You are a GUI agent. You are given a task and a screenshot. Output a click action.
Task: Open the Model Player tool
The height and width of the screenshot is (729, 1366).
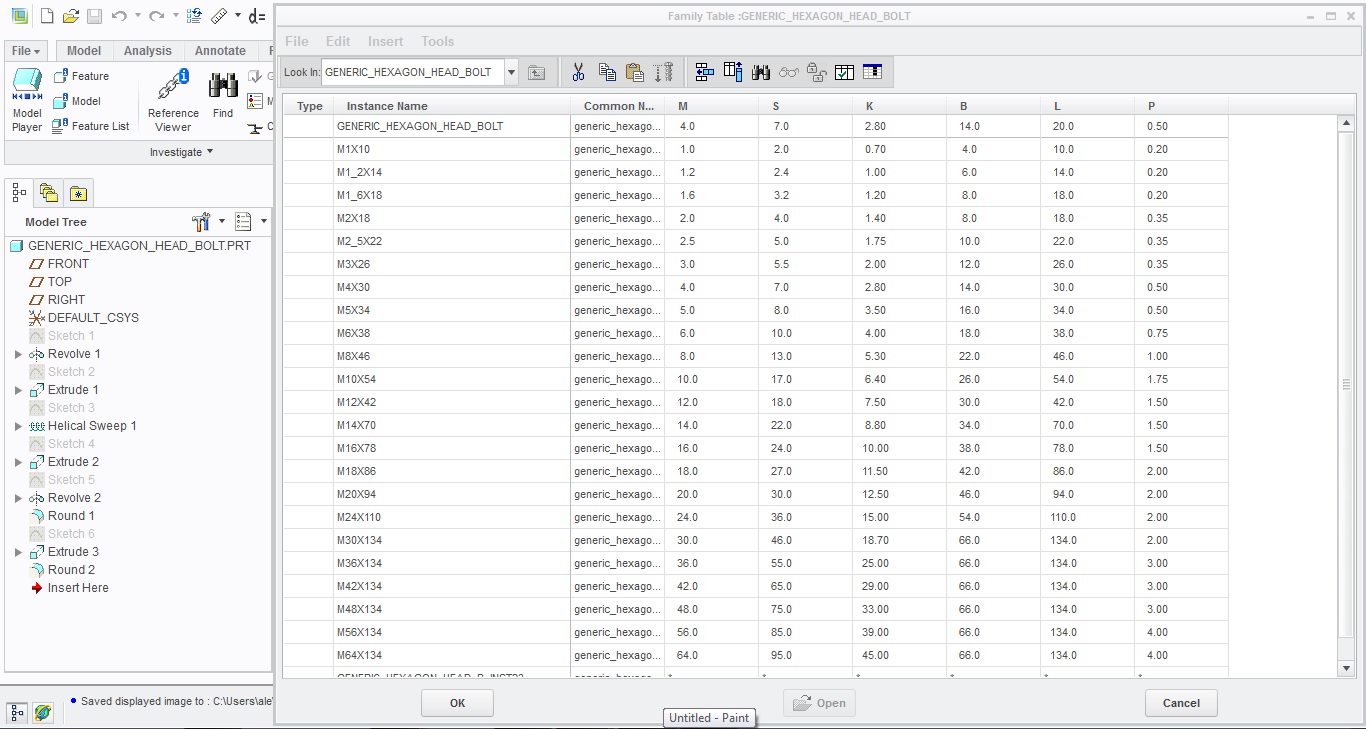click(27, 100)
